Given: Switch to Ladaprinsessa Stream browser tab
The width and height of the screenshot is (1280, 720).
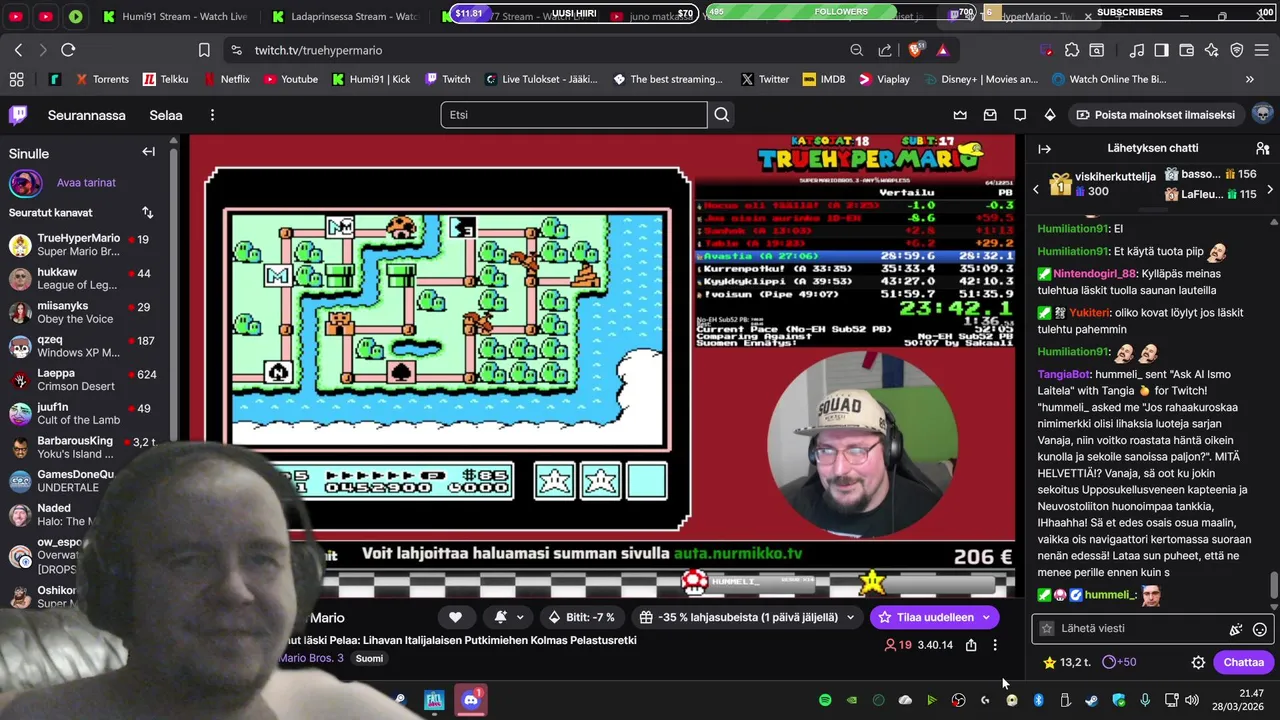Looking at the screenshot, I should click(345, 16).
